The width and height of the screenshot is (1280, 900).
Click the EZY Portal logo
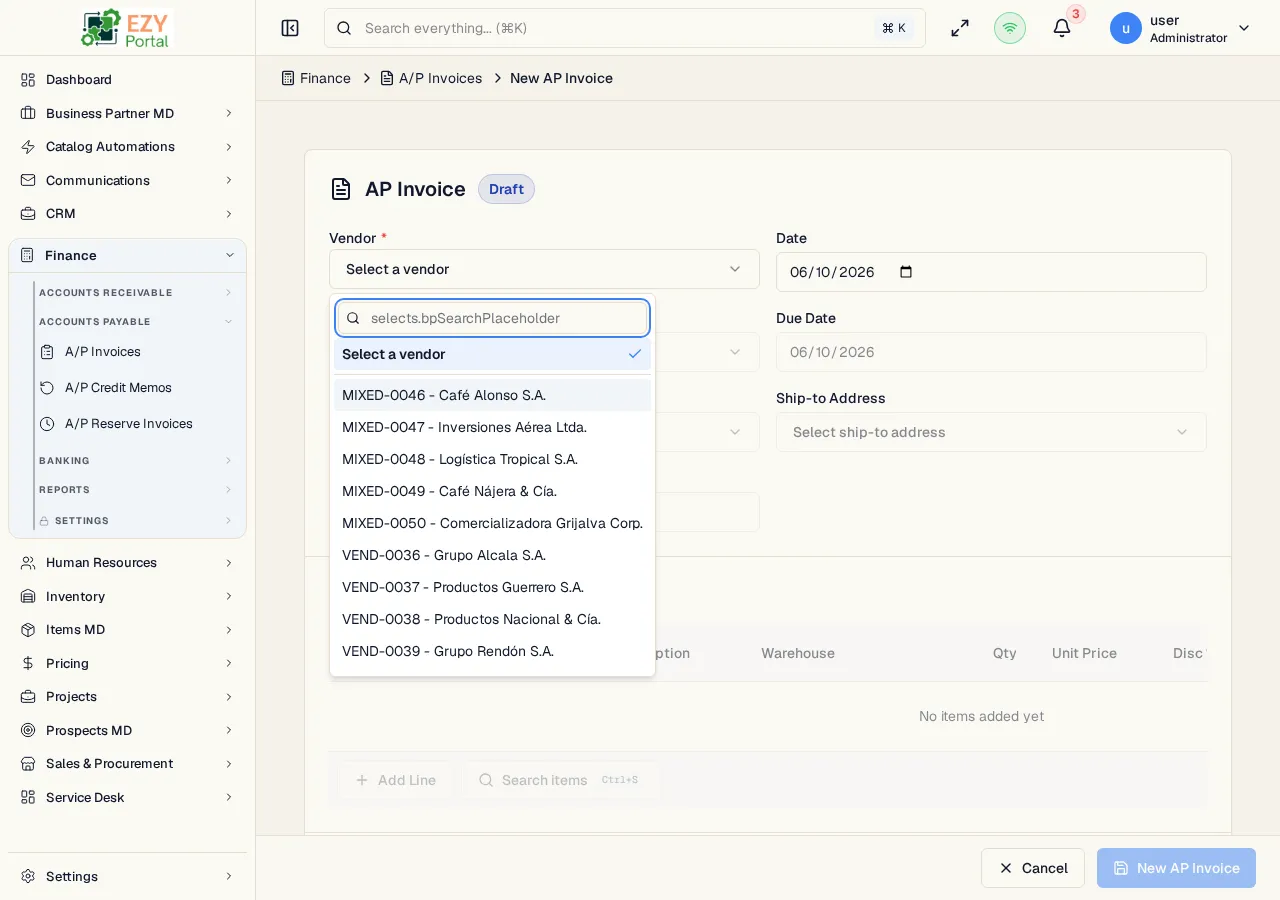tap(127, 28)
